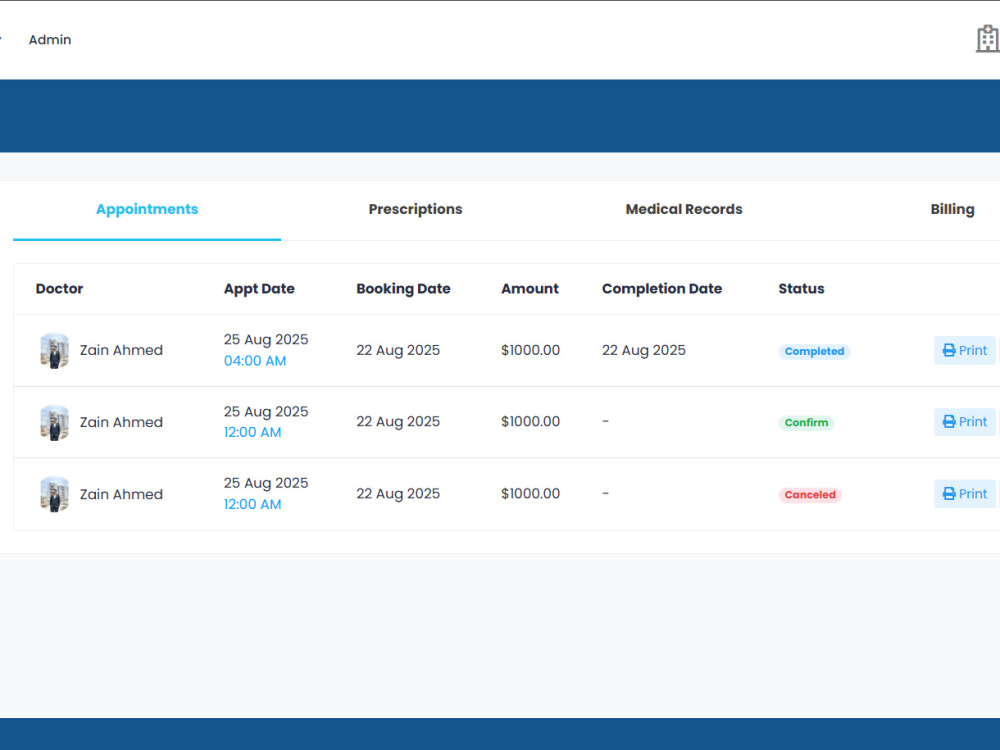Click the Amount column header
This screenshot has height=750, width=1000.
[x=529, y=288]
